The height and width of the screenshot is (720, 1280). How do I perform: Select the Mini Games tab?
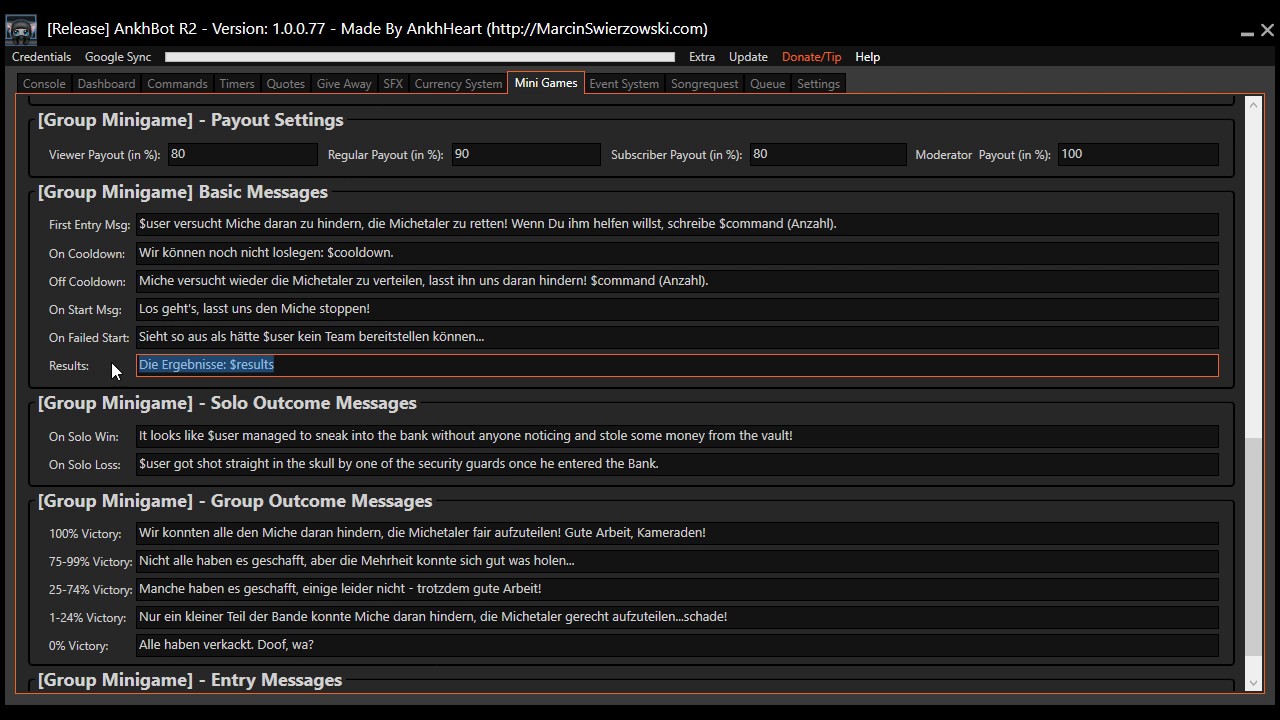(546, 83)
